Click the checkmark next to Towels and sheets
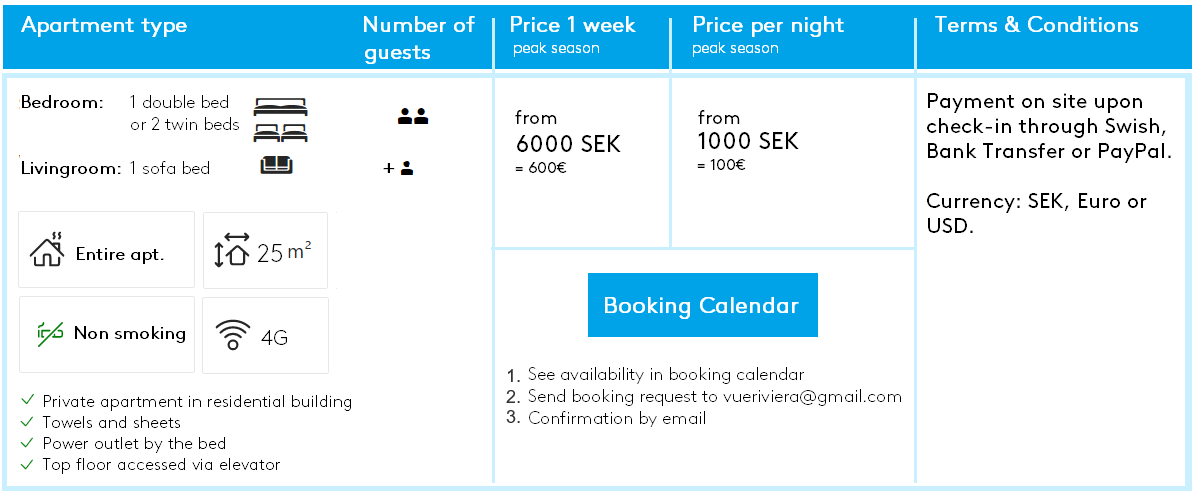This screenshot has width=1197, height=501. pyautogui.click(x=28, y=422)
